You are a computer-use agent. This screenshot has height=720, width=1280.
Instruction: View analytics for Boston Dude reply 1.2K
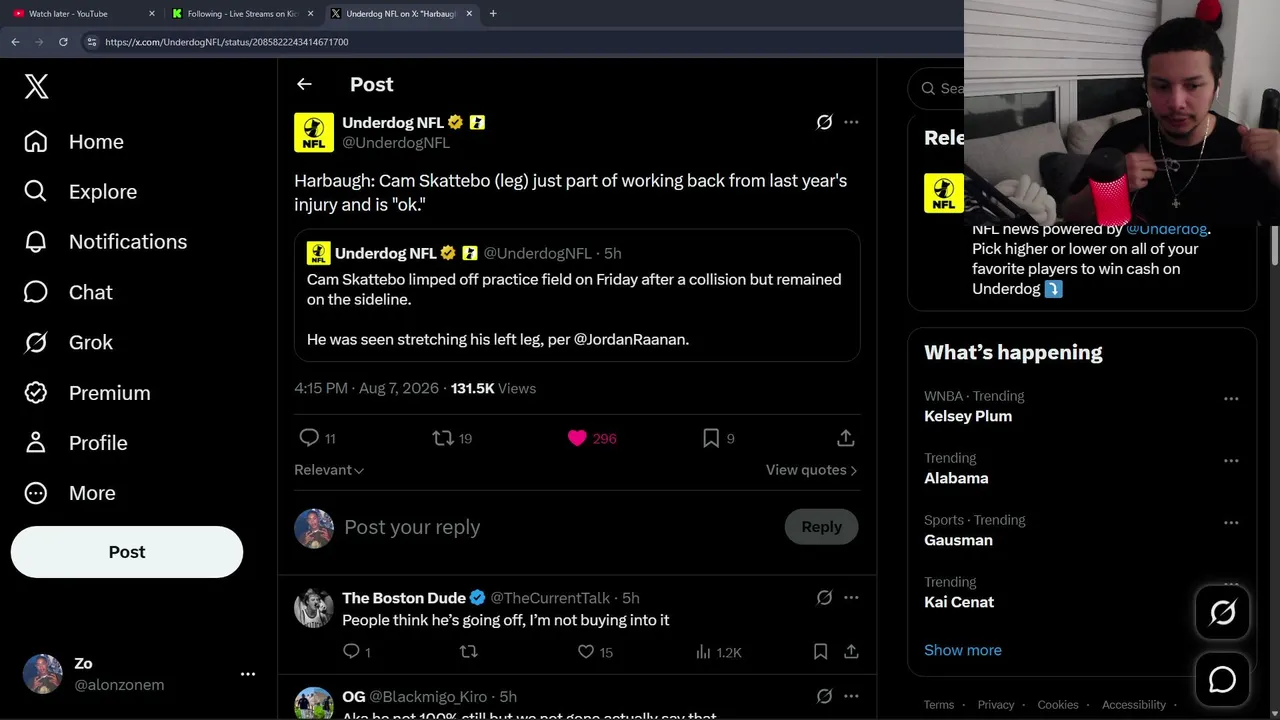[718, 652]
